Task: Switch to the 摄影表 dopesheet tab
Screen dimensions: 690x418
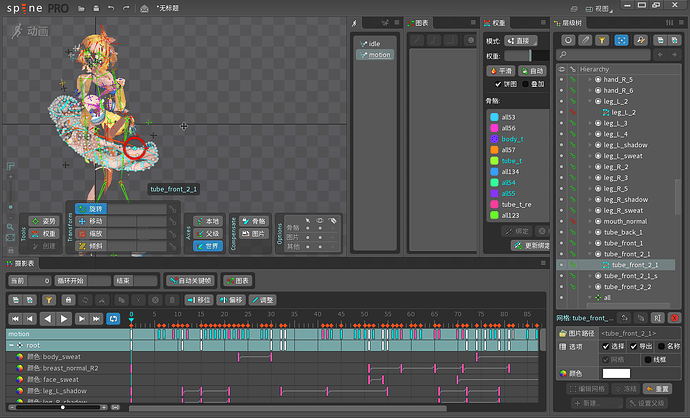Action: 20,263
